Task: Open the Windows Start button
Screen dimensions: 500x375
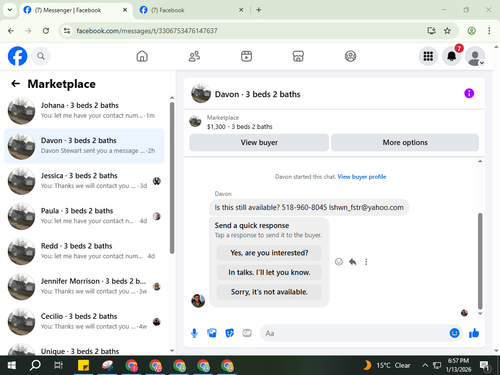Action: (x=12, y=365)
